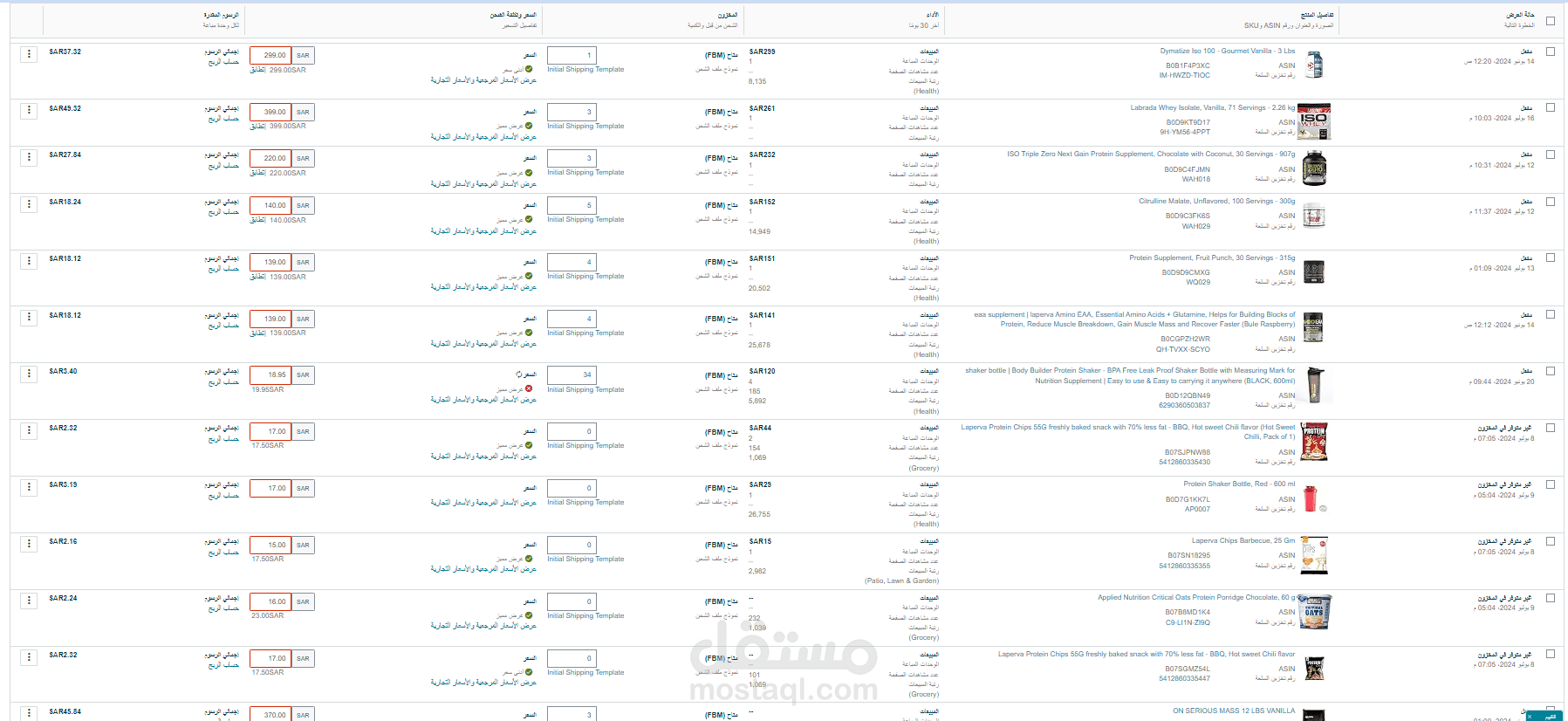This screenshot has height=721, width=1568.
Task: Open three-dot menu for eaa supplement row
Action: pos(29,318)
